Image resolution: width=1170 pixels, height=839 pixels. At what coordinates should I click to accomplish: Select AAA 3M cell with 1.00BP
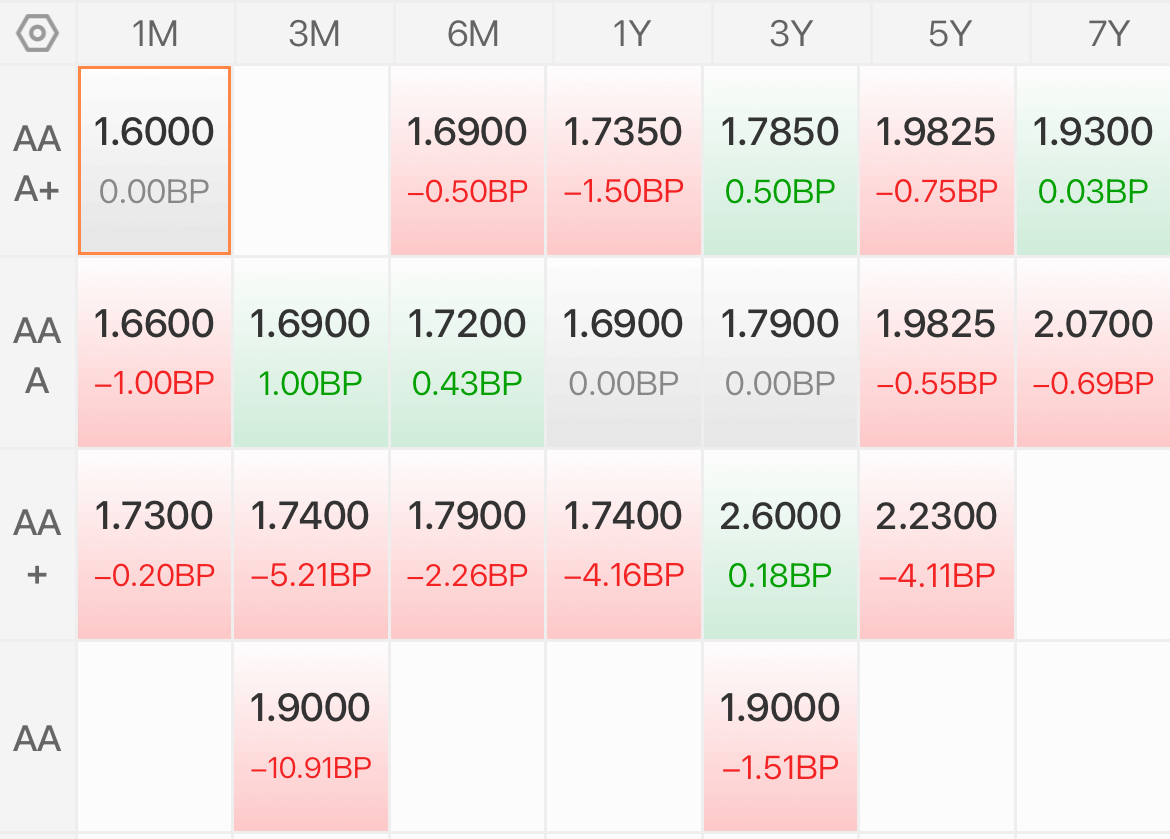(311, 352)
